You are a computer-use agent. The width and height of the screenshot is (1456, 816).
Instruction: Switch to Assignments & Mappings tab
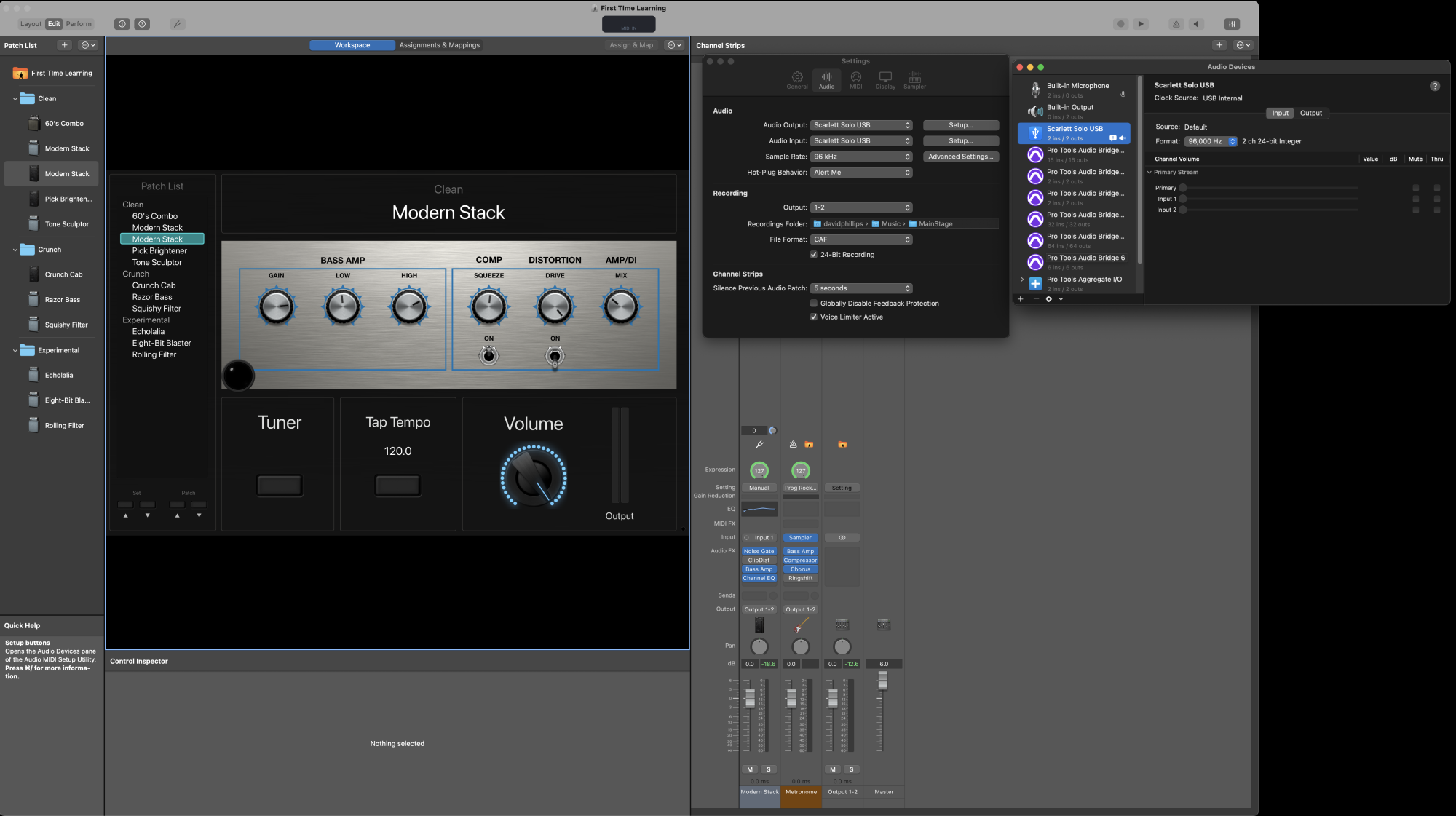click(x=439, y=45)
